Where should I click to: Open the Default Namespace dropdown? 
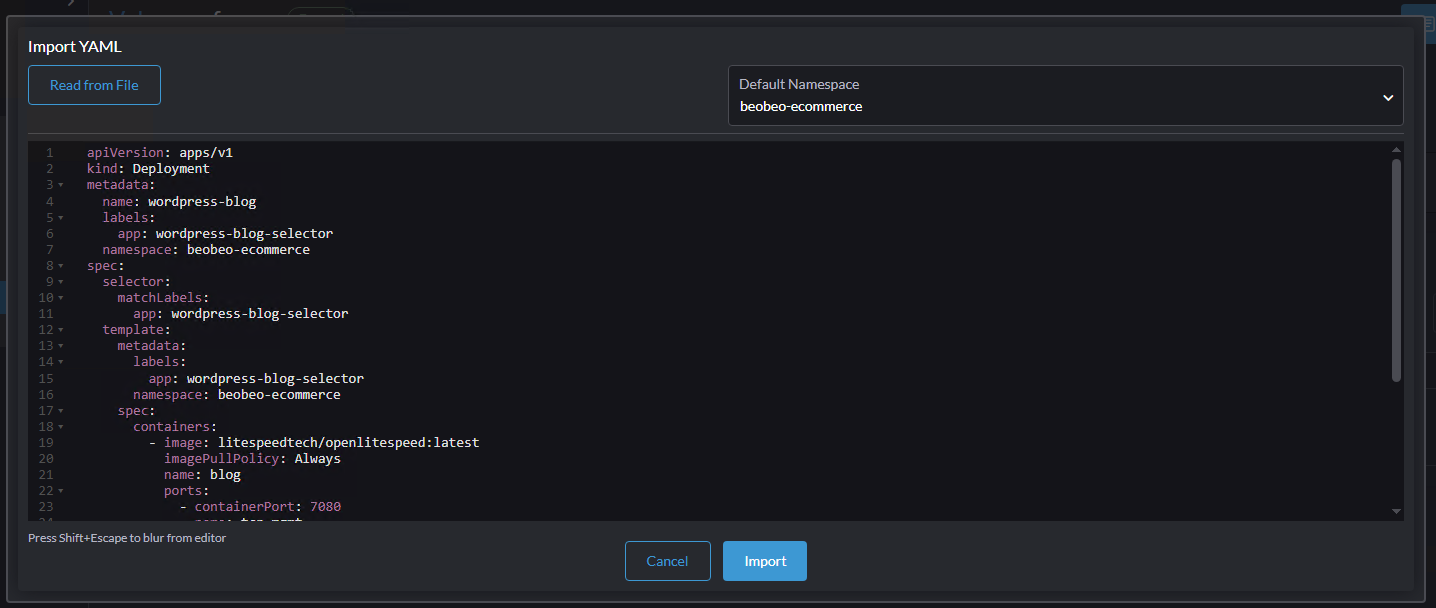[1064, 96]
